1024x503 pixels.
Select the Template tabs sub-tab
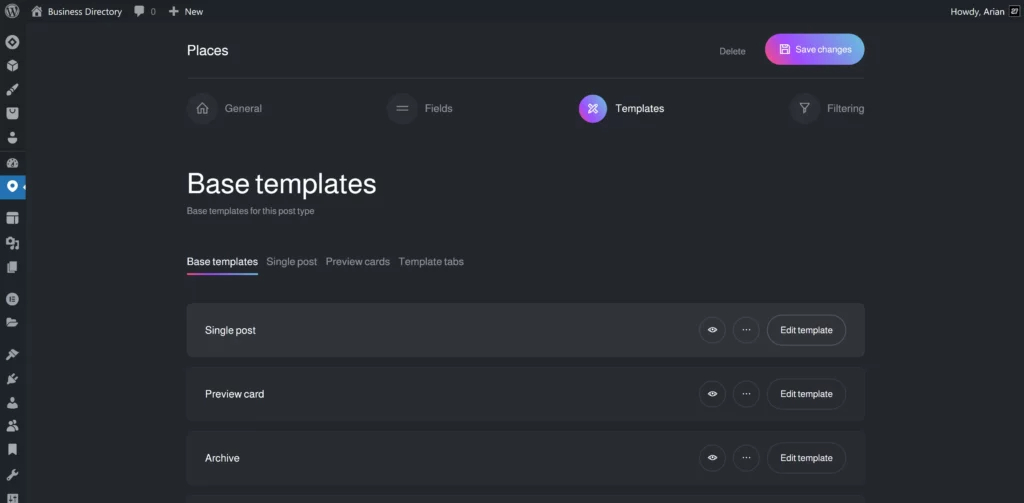pos(431,261)
